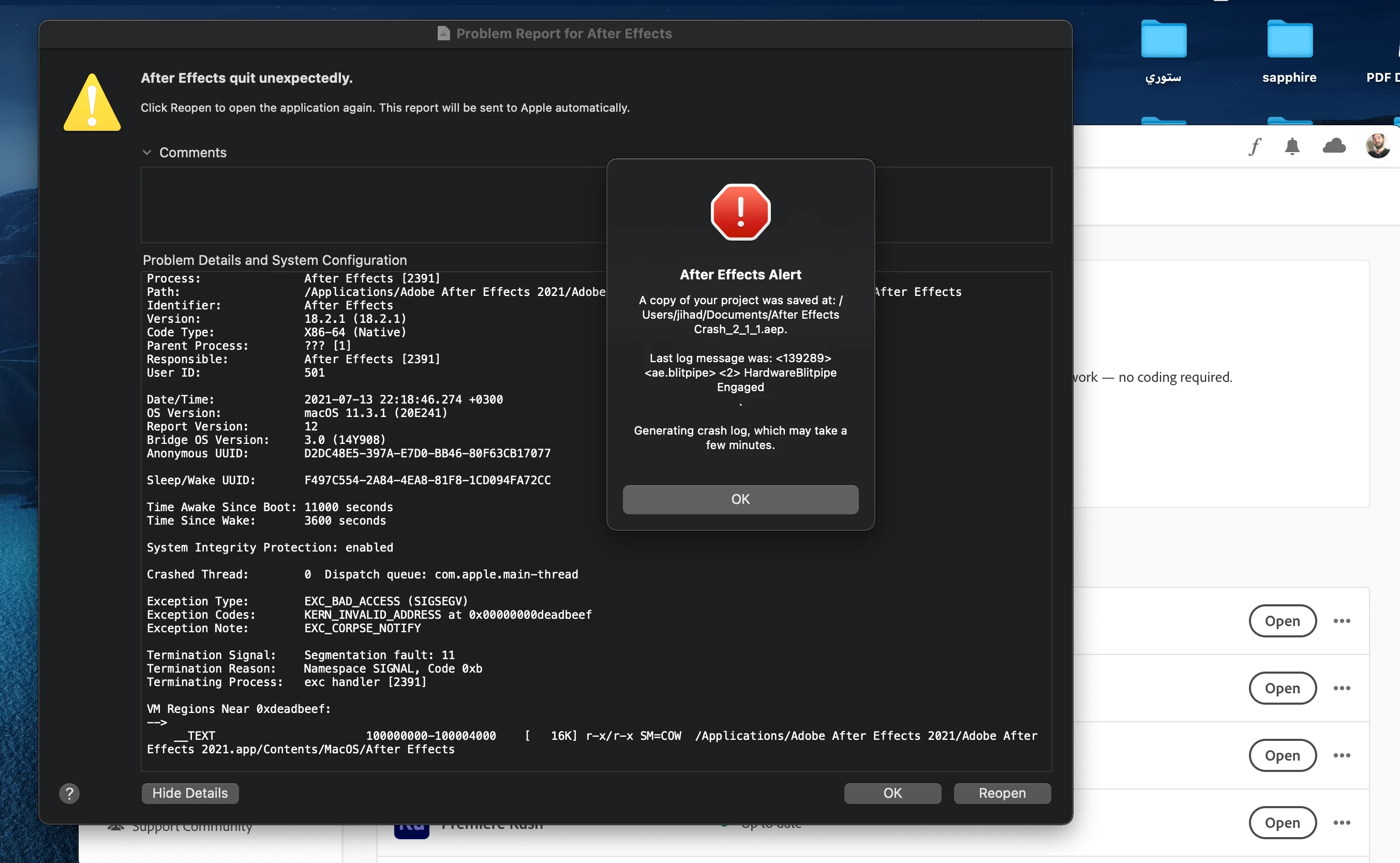
Task: Open the user profile avatar
Action: [x=1377, y=146]
